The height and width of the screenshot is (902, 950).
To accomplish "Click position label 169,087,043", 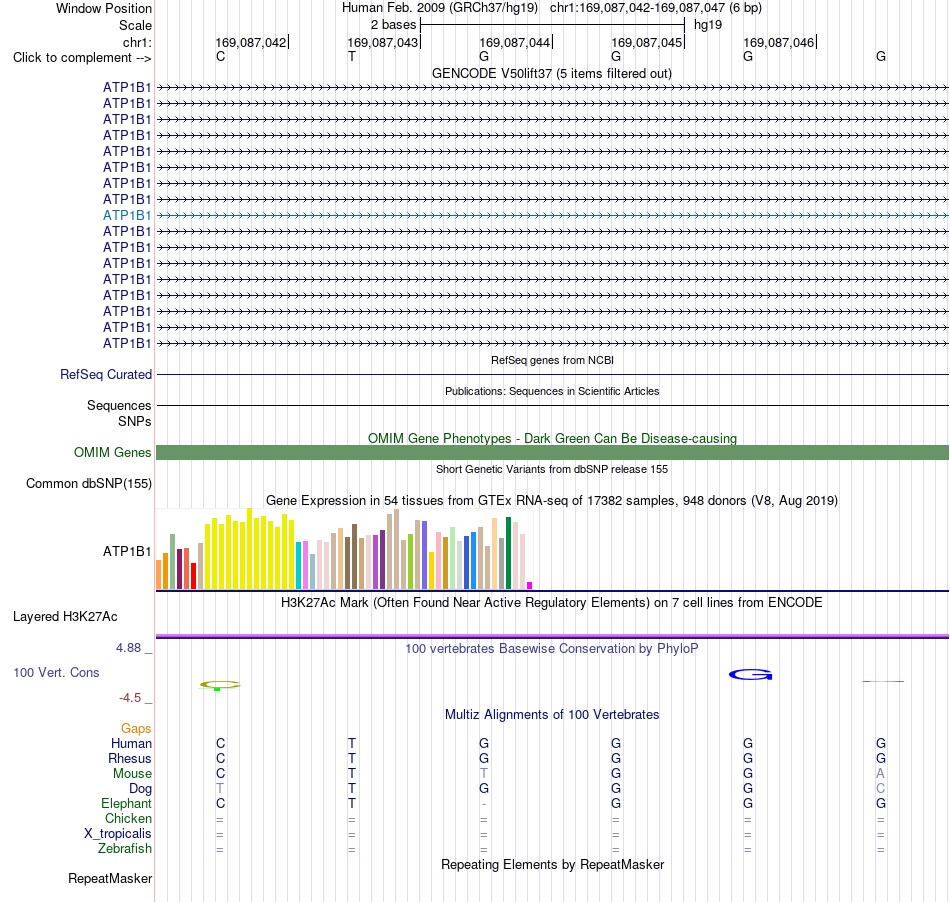I will [x=383, y=42].
